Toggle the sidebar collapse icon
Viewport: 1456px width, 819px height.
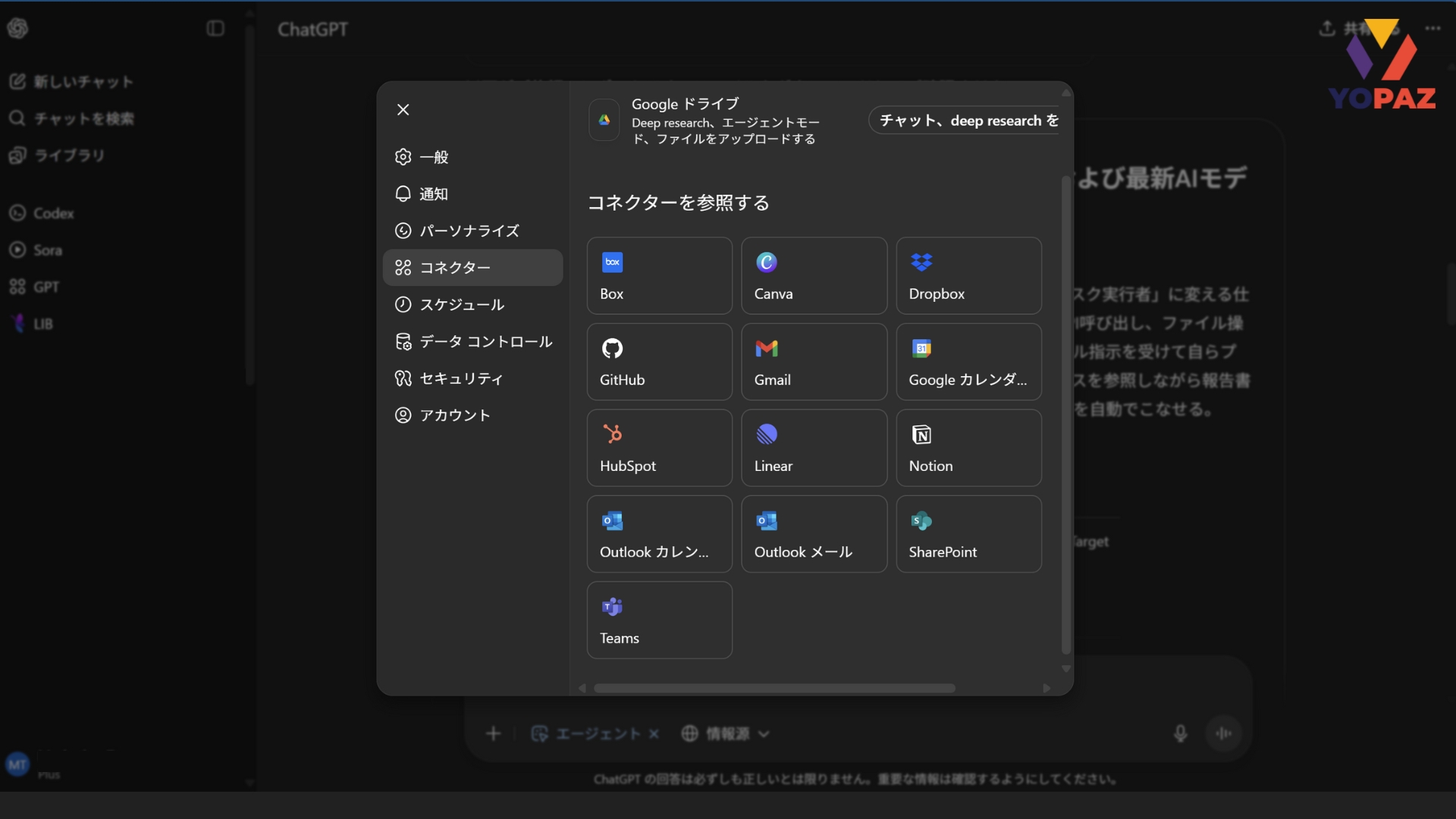215,29
